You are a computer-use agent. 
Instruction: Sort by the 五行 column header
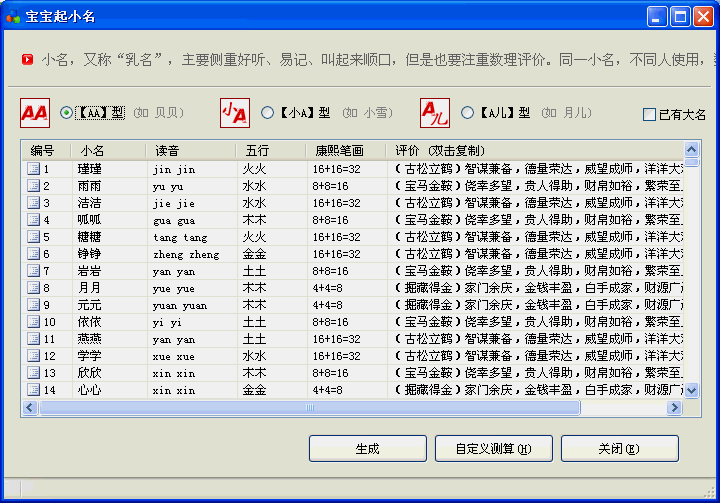[271, 150]
